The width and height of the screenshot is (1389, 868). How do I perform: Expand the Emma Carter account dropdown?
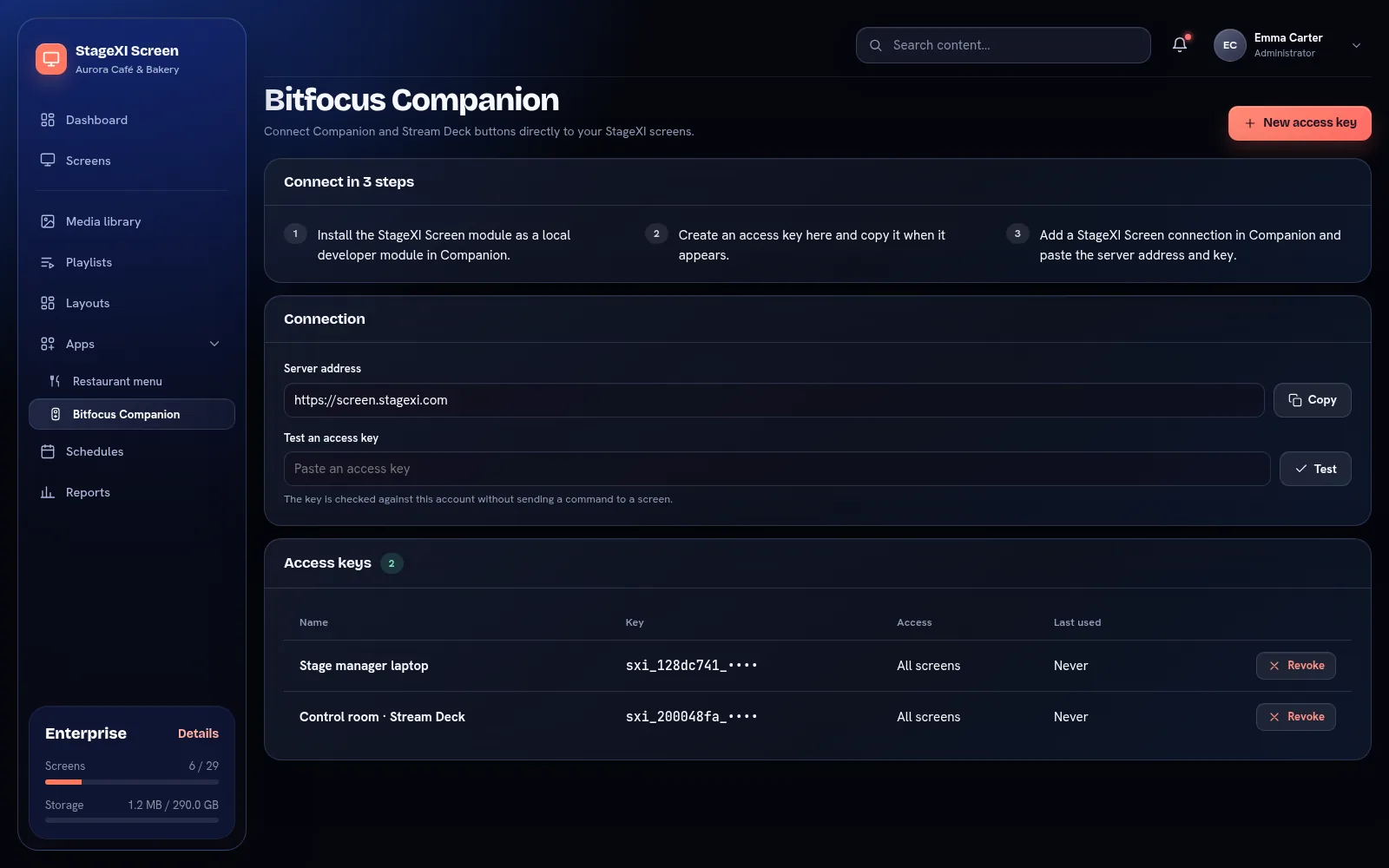click(x=1357, y=45)
